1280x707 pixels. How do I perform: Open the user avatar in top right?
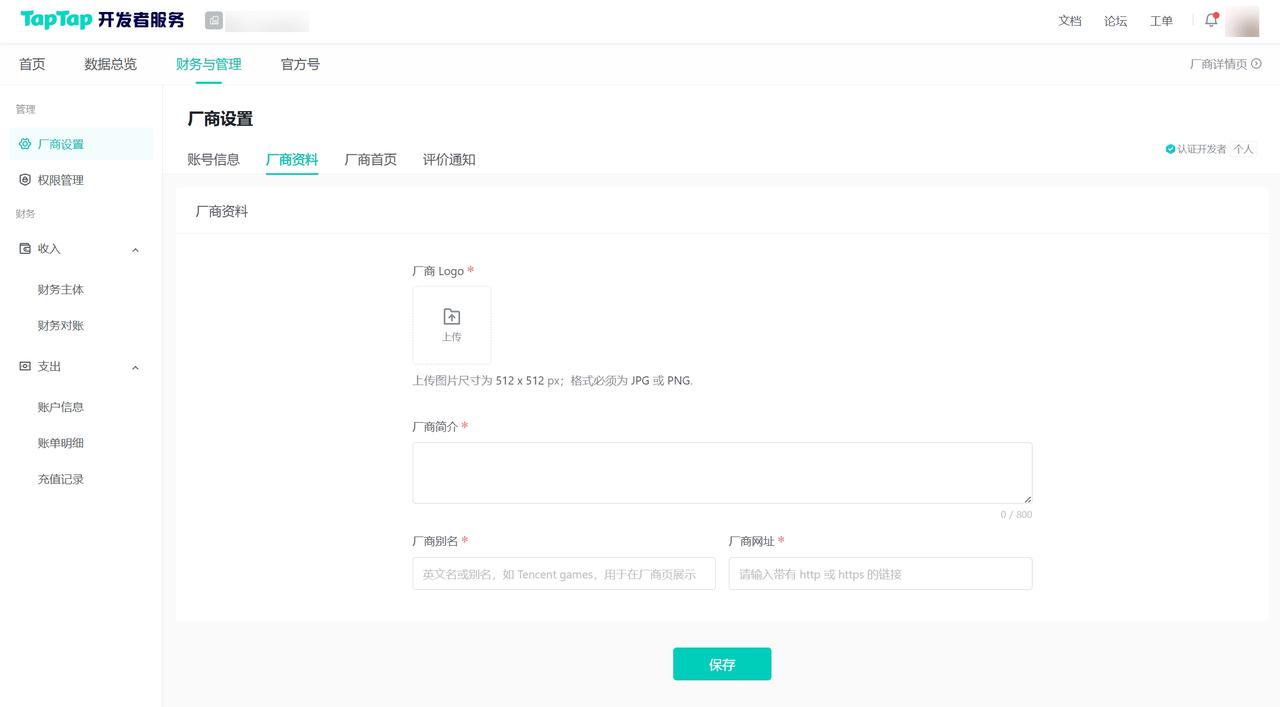[1242, 21]
